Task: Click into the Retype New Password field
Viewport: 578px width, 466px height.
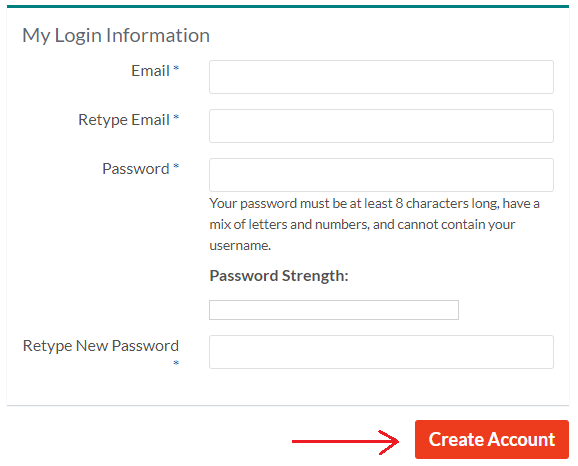Action: pos(381,352)
